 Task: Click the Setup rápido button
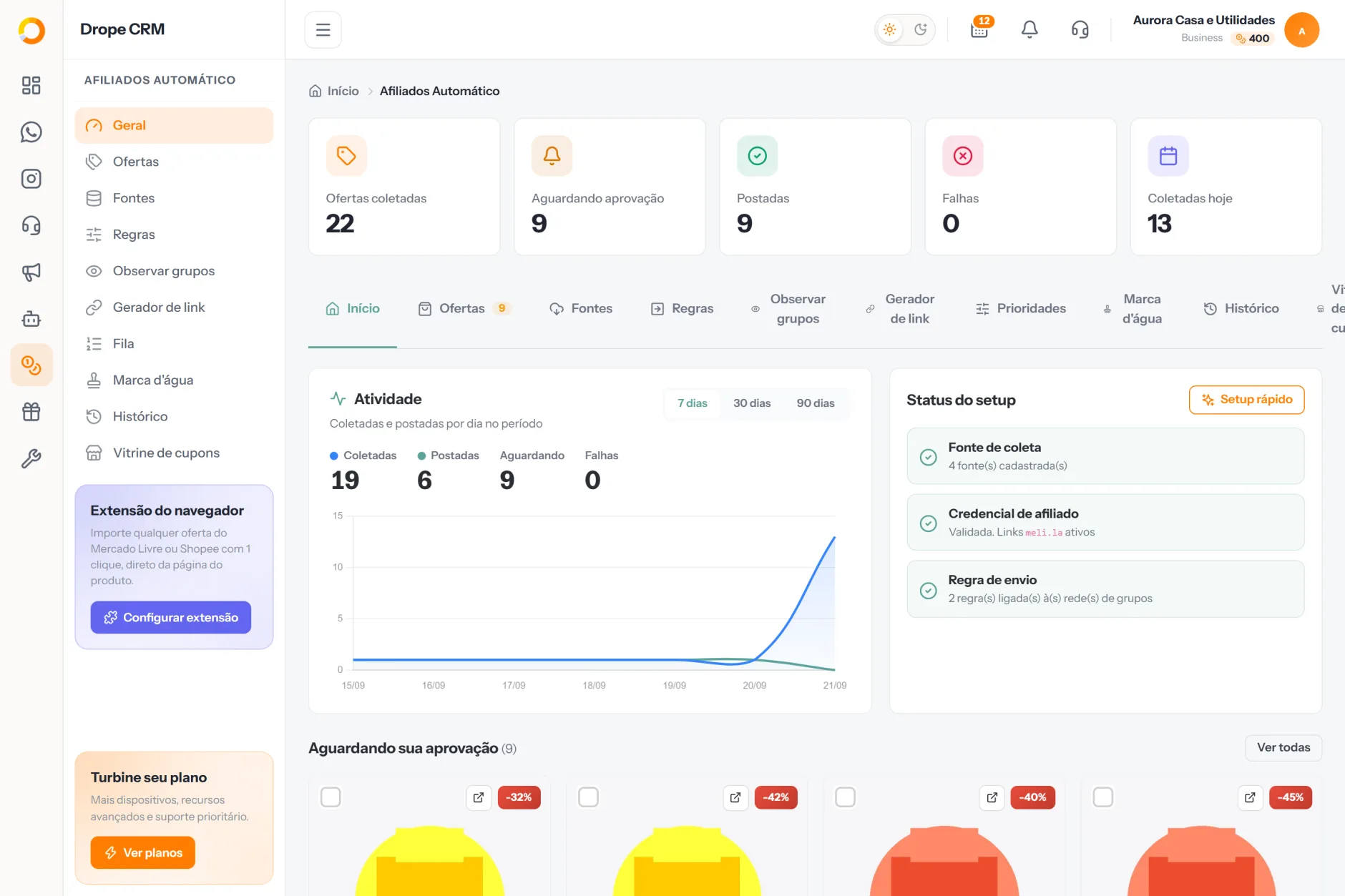coord(1246,400)
